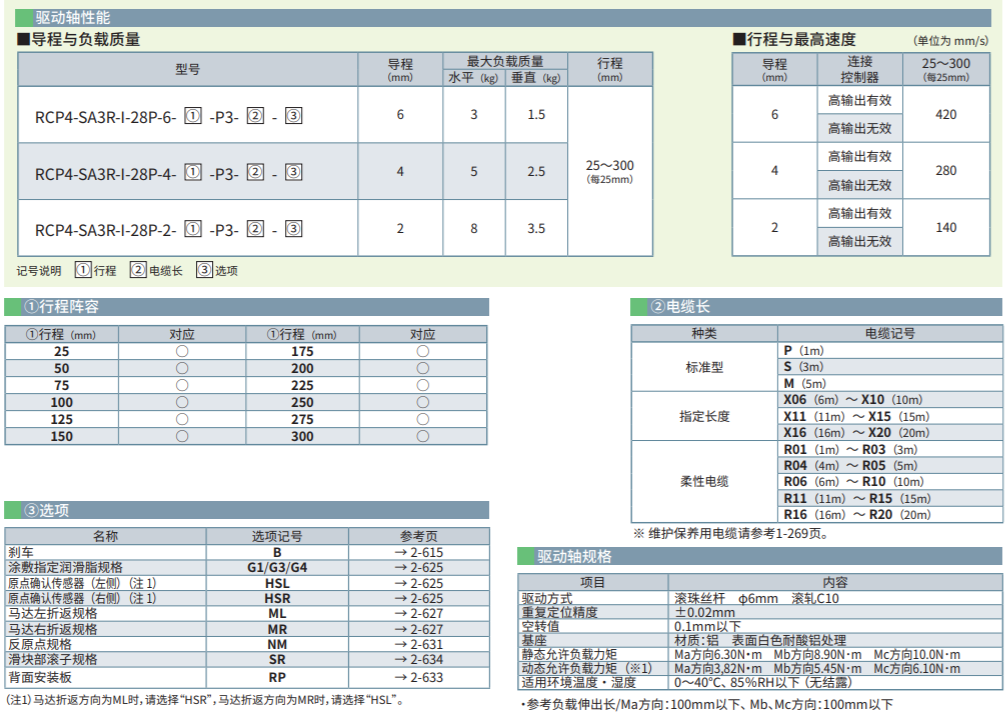This screenshot has height=713, width=1006.
Task: Click the ①行程阵容 section header
Action: point(246,307)
